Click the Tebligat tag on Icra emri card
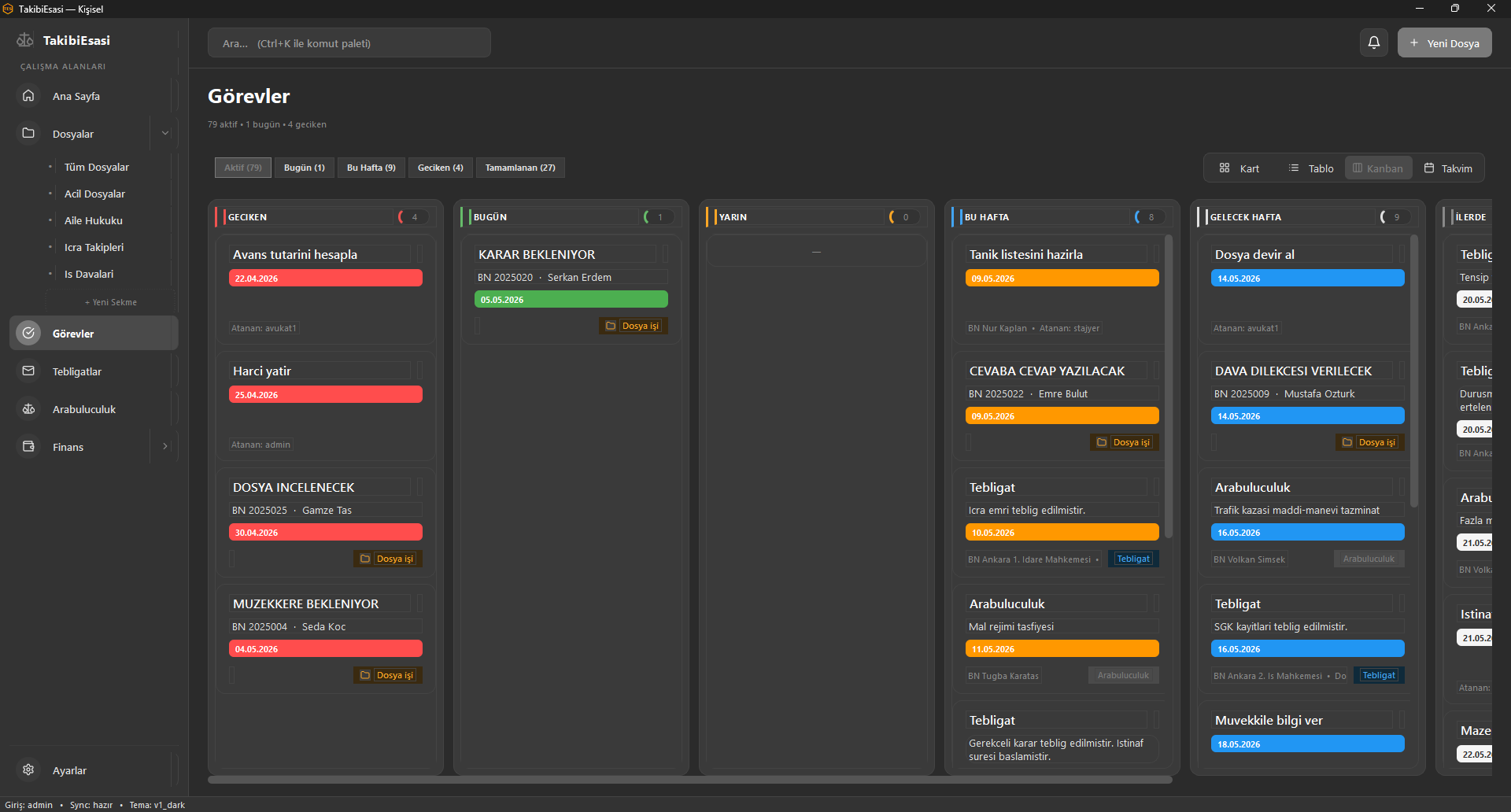This screenshot has width=1511, height=812. (x=1133, y=559)
